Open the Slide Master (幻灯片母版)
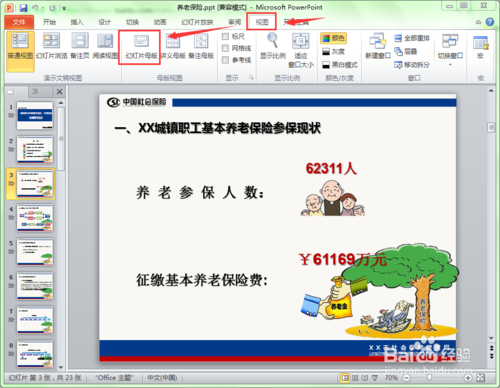 coord(141,46)
